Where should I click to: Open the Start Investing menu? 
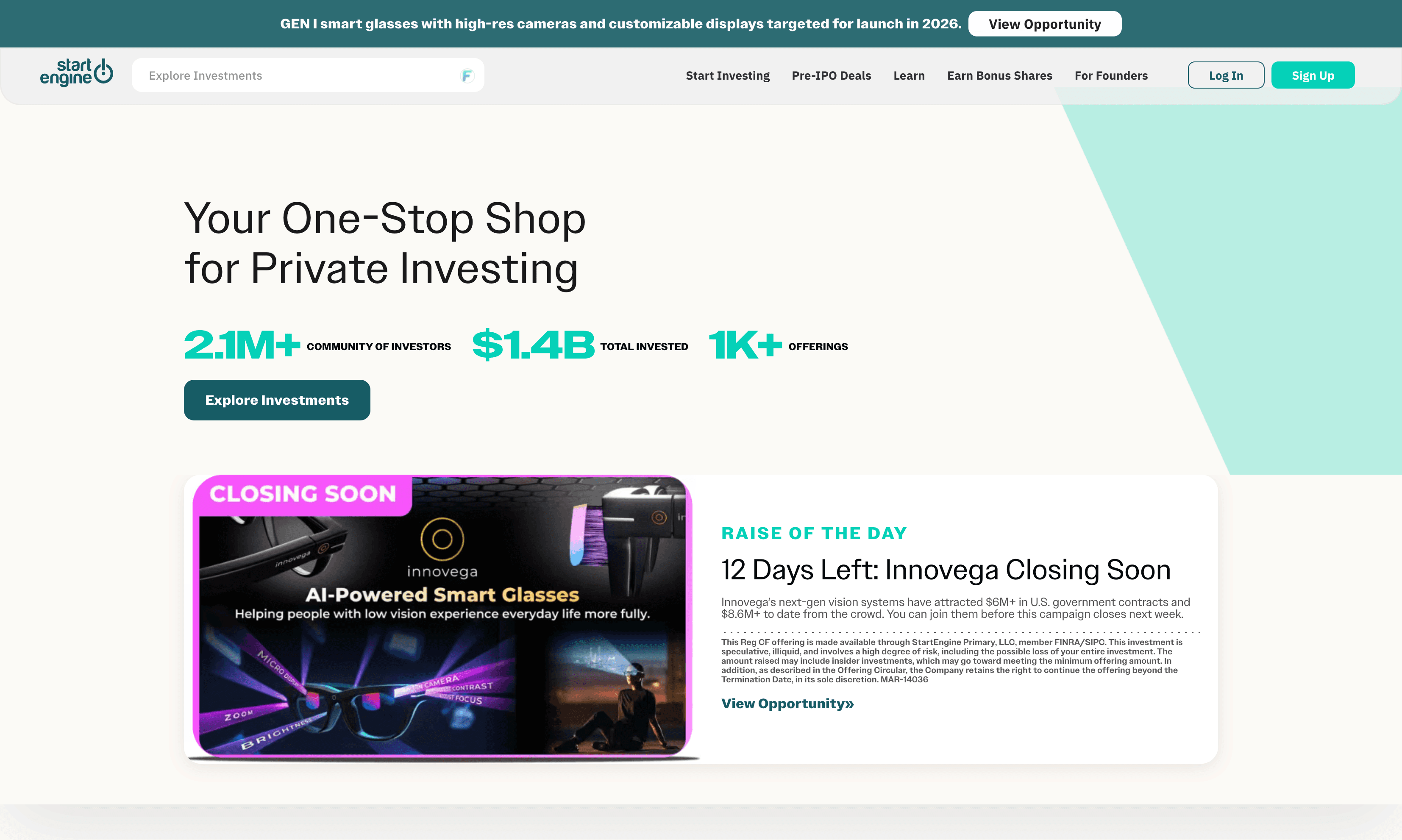point(727,75)
